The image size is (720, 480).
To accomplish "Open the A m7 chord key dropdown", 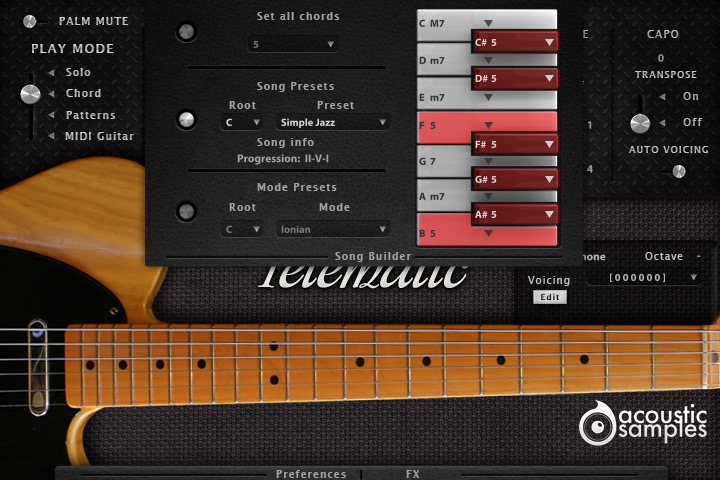I will (488, 196).
